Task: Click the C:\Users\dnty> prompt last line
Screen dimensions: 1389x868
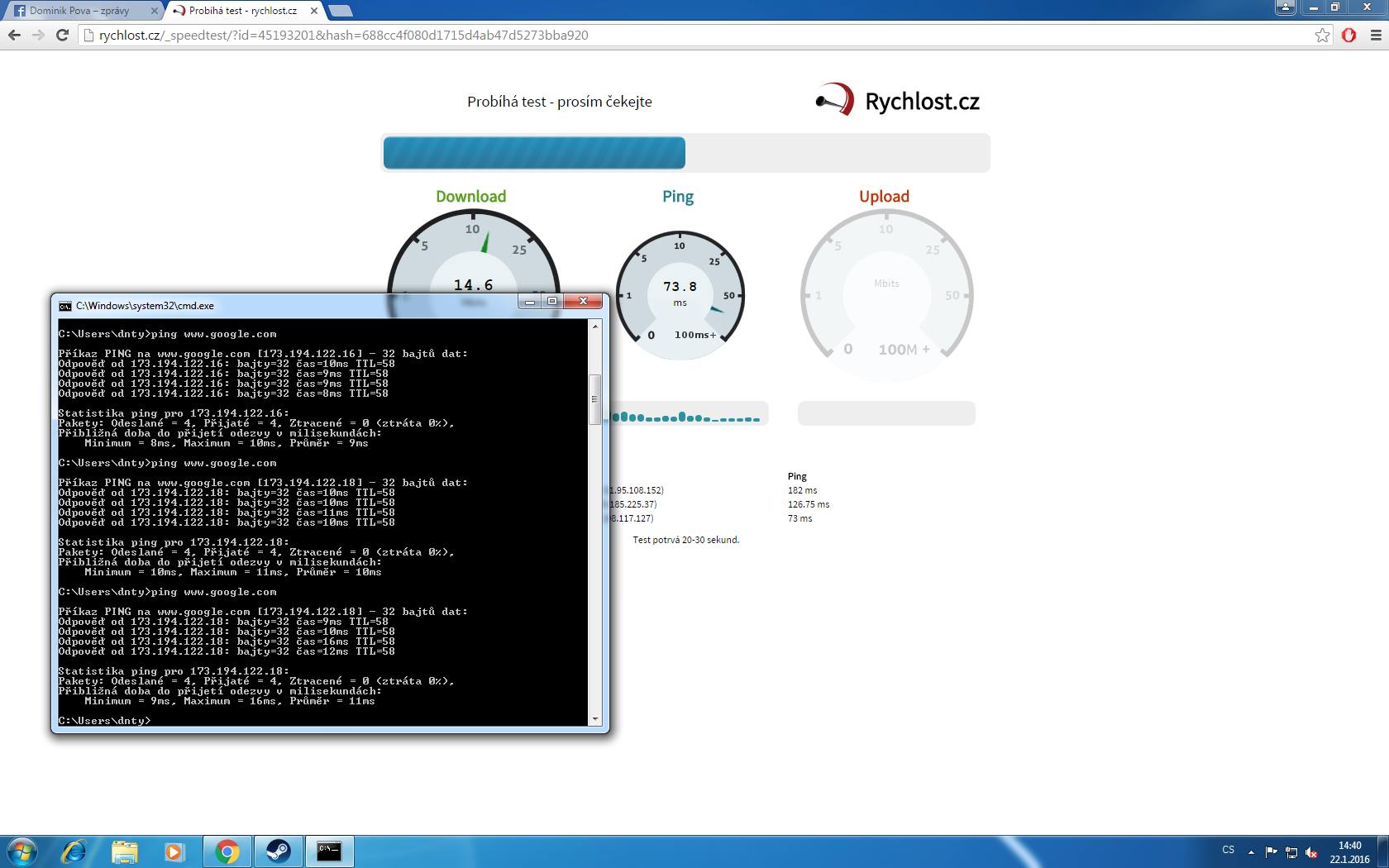Action: [105, 721]
